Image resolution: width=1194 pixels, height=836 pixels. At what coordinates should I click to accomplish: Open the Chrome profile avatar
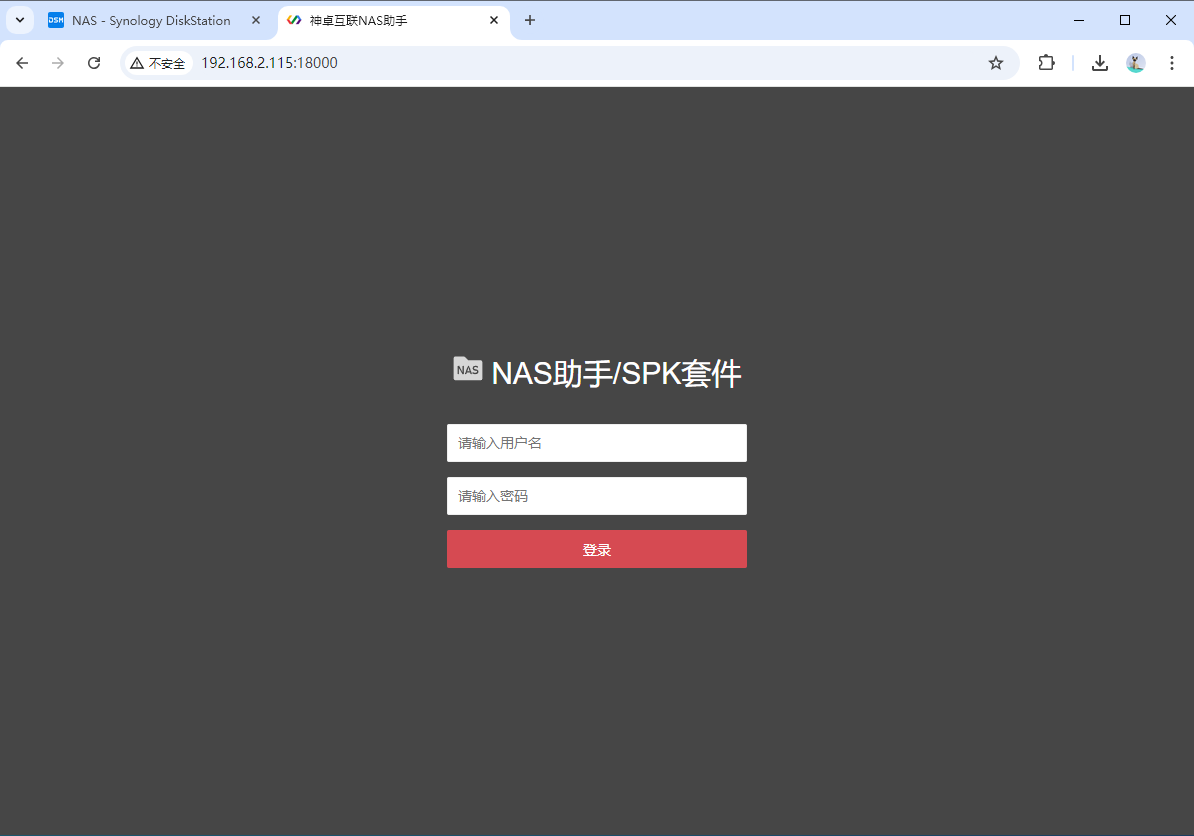1135,63
